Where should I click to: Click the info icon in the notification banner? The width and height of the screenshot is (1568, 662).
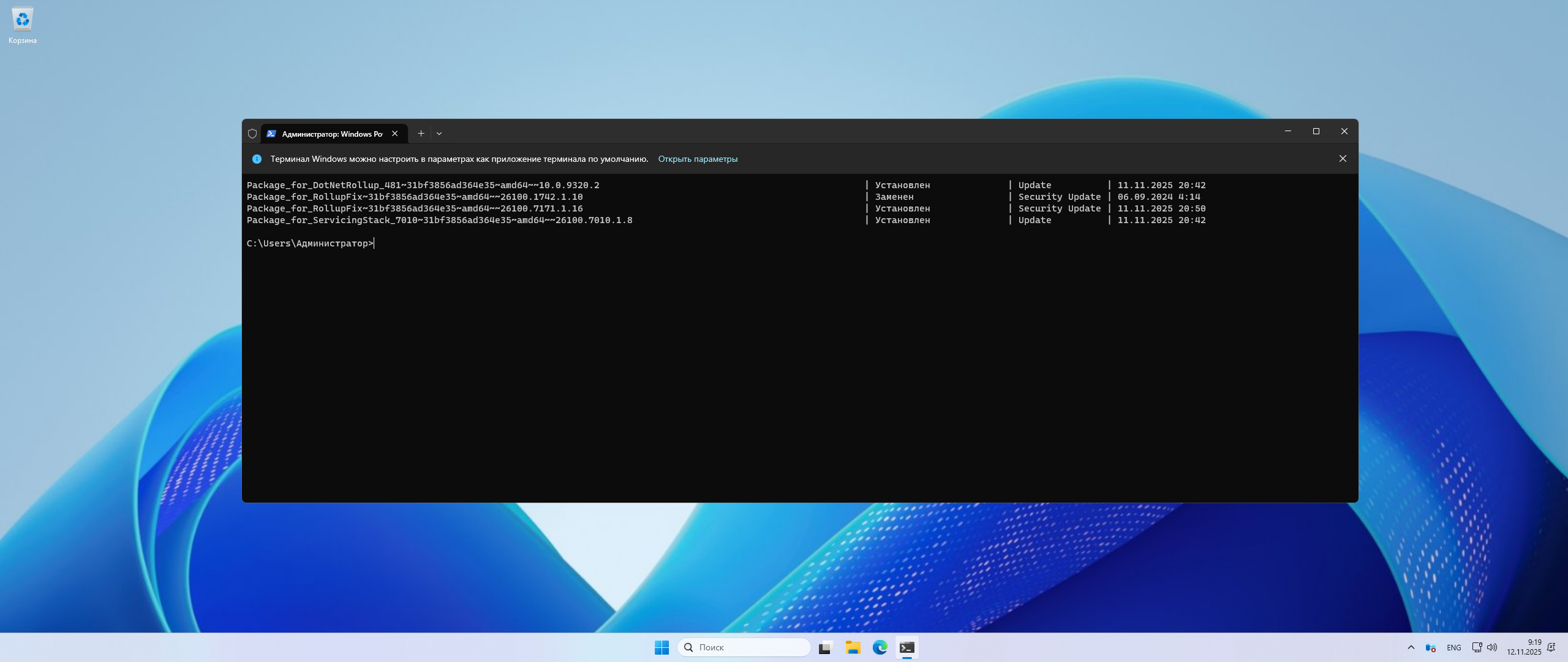[257, 159]
